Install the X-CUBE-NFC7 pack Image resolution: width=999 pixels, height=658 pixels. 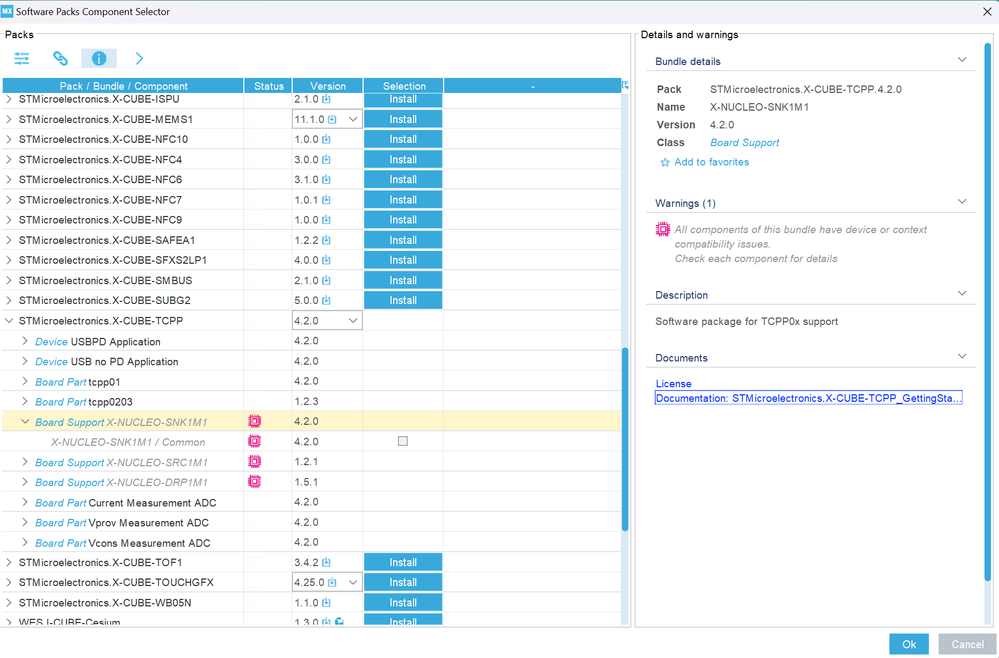(x=403, y=200)
